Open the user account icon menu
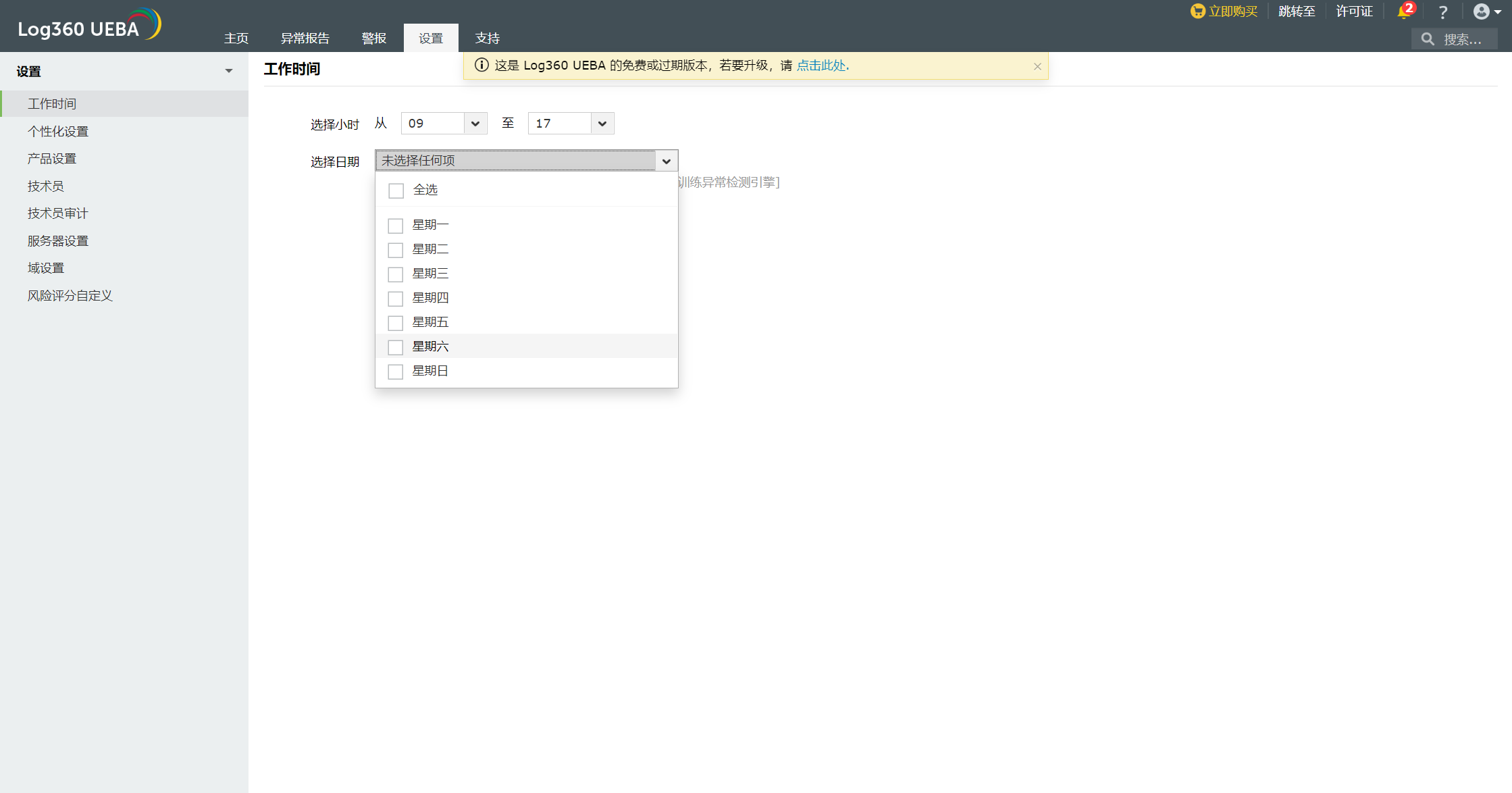The width and height of the screenshot is (1512, 793). click(1480, 11)
